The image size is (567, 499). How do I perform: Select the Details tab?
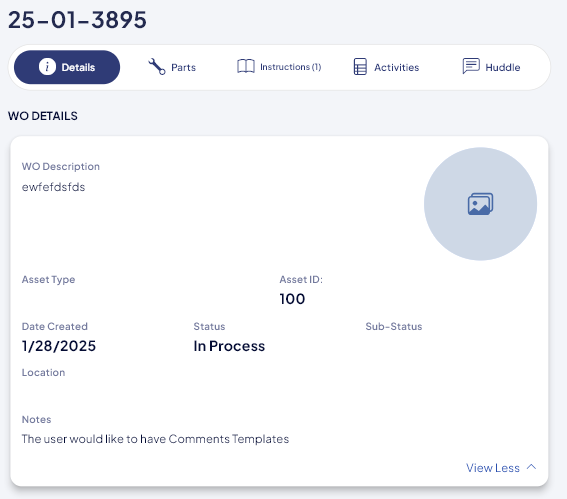[x=67, y=67]
